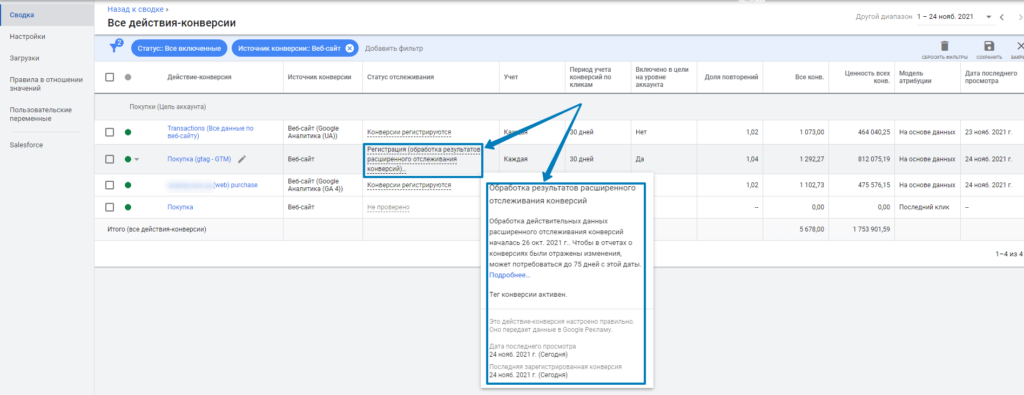Click Статус отслеживания column header
This screenshot has width=1024, height=395.
[400, 77]
